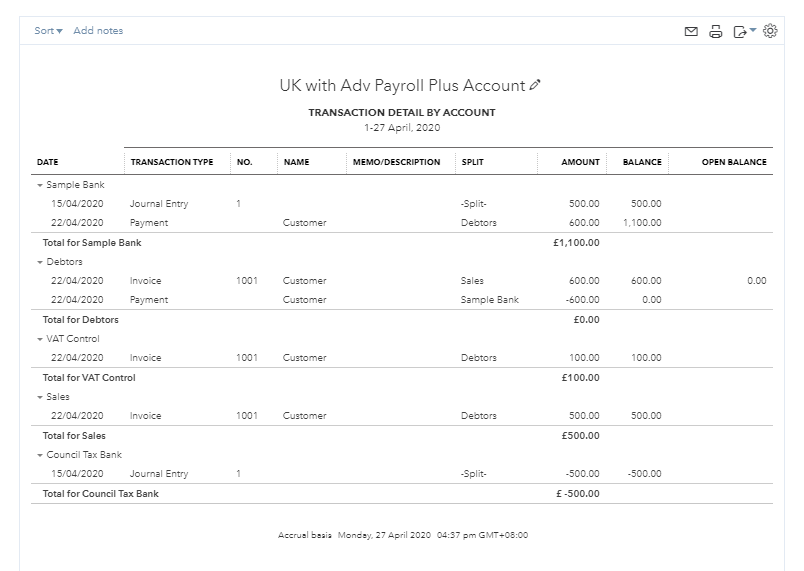Screen dimensions: 804x571
Task: Open the £1,100.00 Sample Bank total
Action: 576,243
